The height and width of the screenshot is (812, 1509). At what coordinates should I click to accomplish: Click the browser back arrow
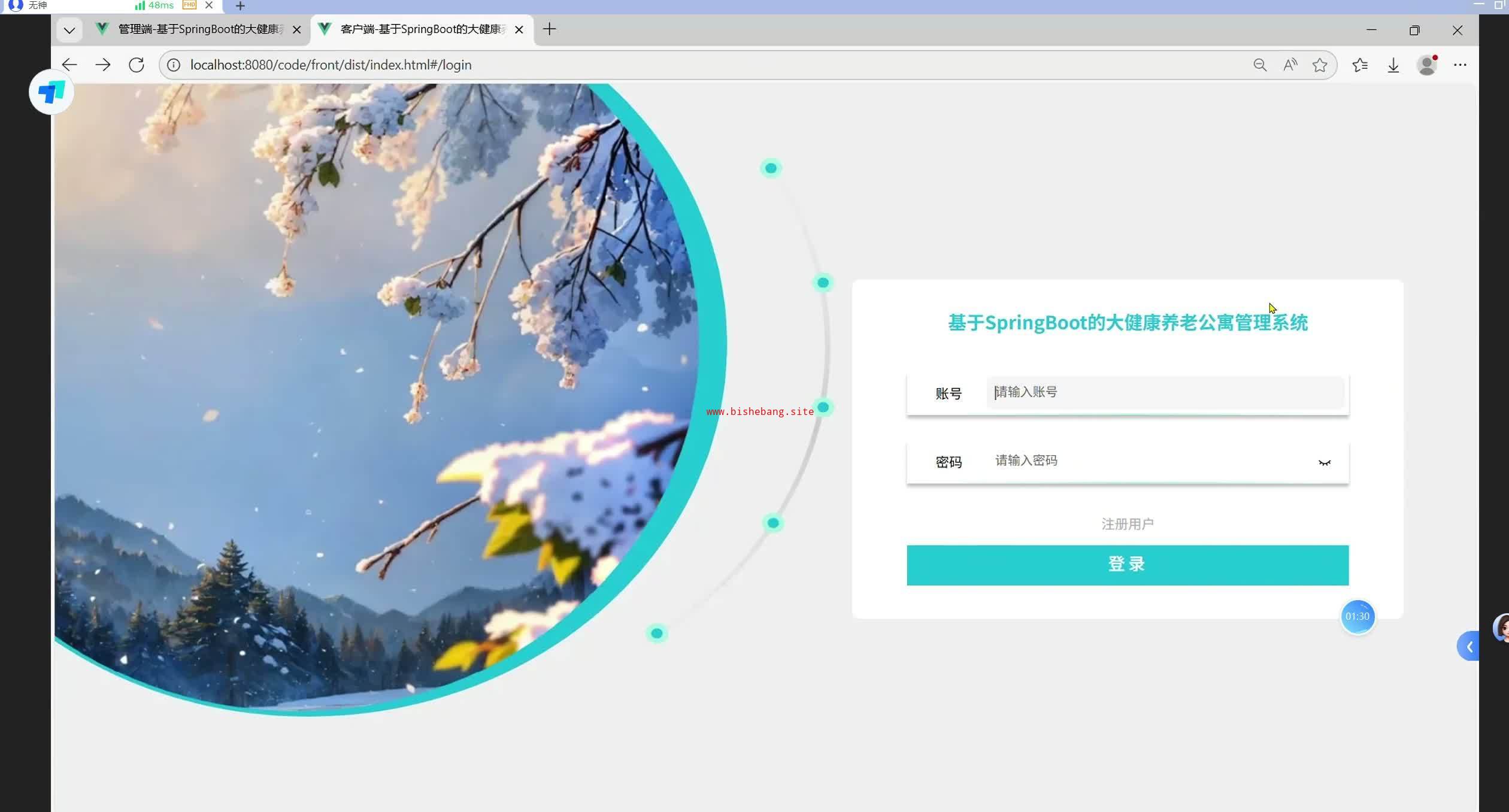69,65
